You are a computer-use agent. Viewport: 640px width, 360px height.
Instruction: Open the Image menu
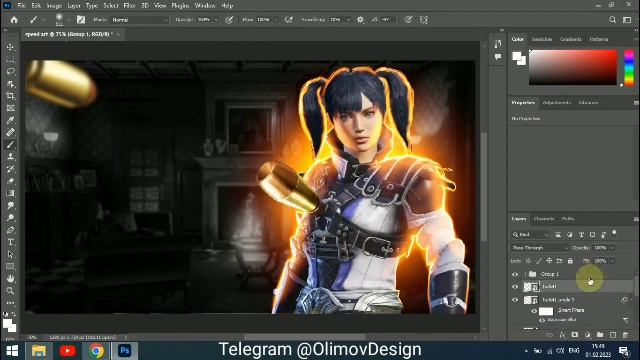(54, 6)
